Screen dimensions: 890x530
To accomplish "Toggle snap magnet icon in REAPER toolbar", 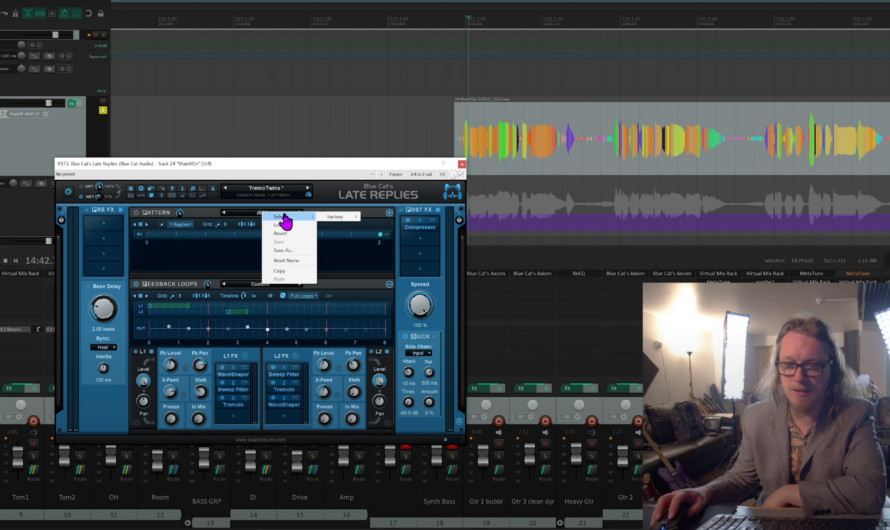I will pyautogui.click(x=89, y=13).
